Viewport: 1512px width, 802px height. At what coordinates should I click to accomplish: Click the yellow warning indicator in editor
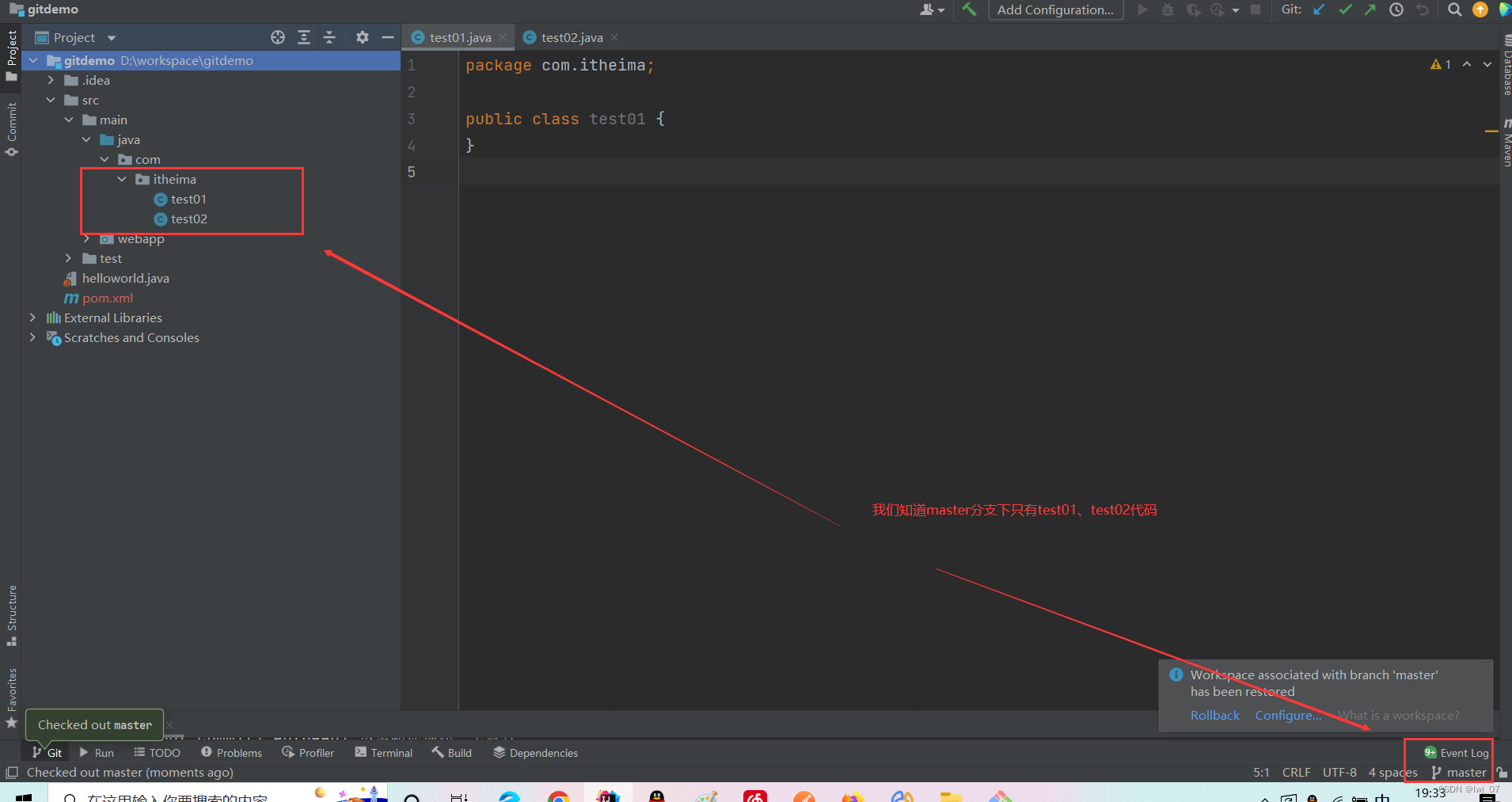(1441, 64)
